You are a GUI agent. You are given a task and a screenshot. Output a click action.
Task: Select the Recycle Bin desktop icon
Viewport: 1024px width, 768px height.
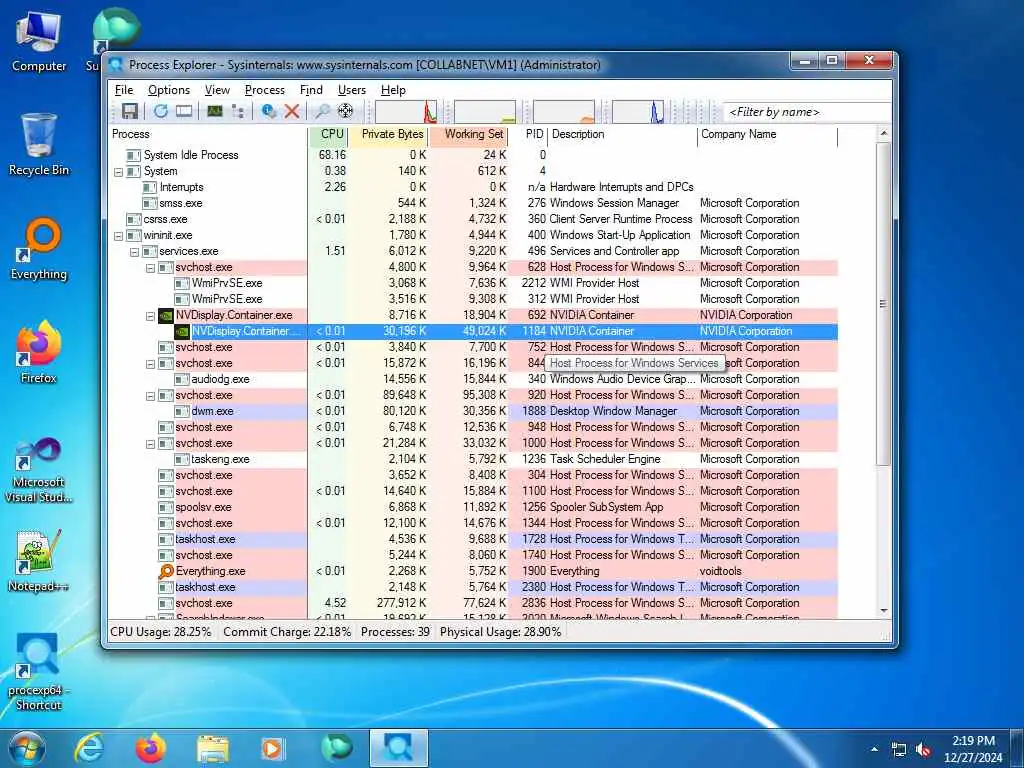39,145
